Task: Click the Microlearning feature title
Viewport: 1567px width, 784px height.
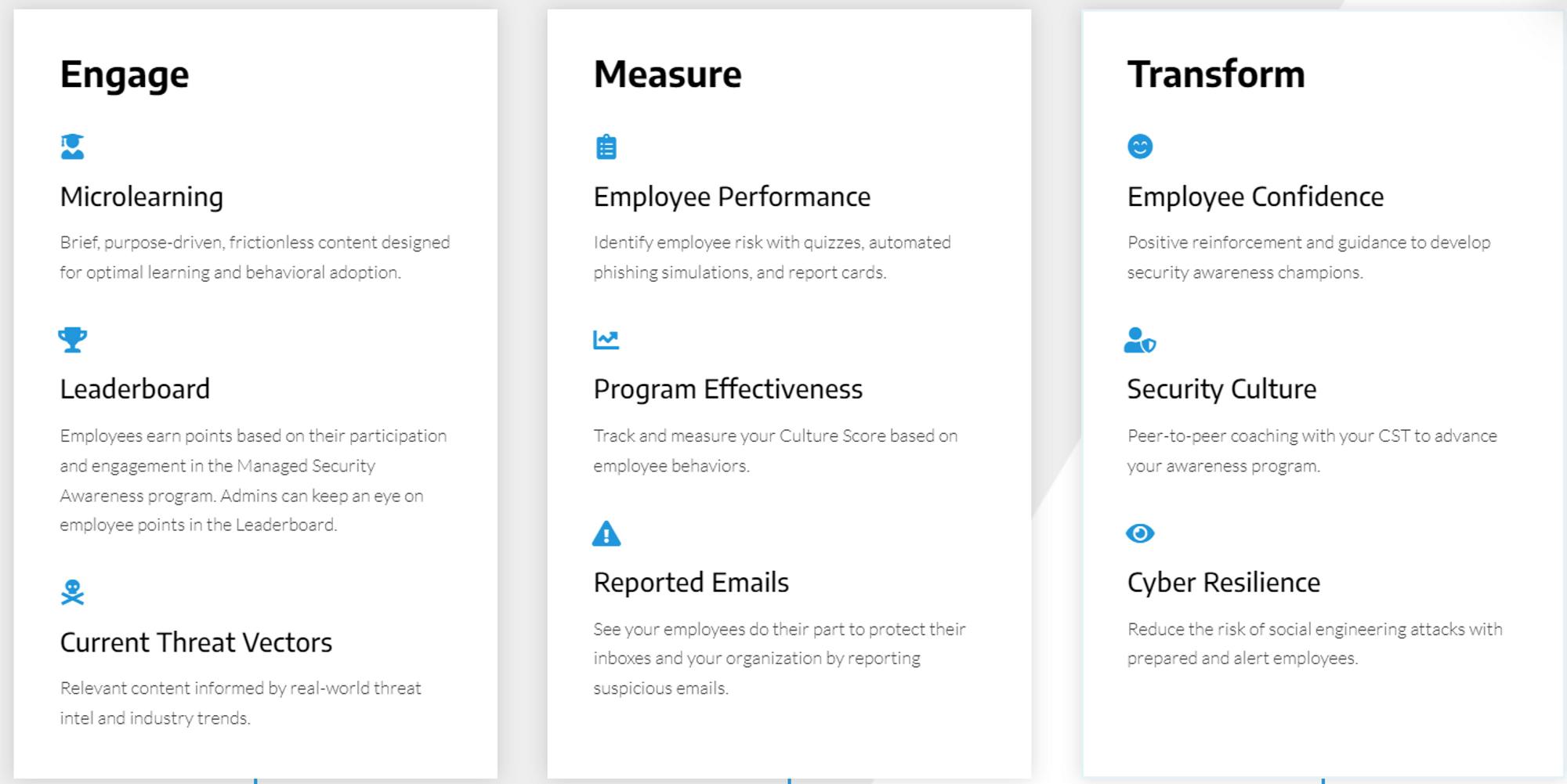Action: (x=142, y=197)
